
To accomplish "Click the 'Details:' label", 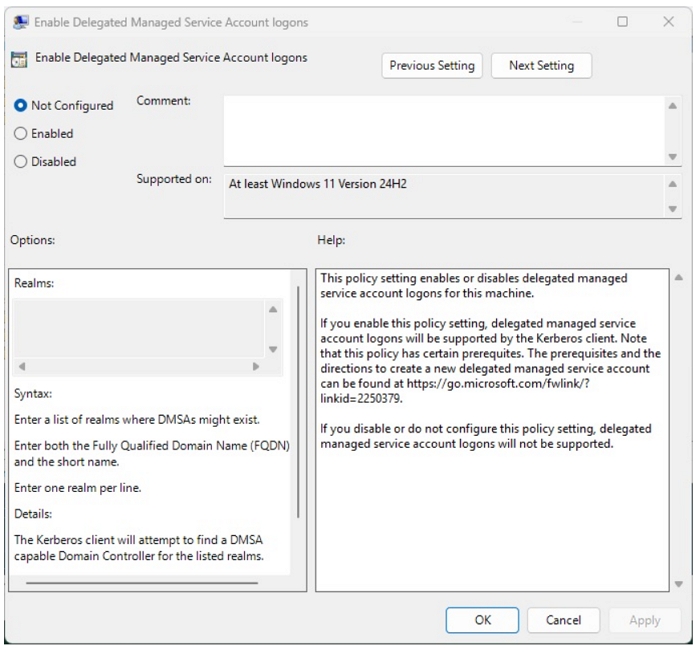I will [33, 514].
